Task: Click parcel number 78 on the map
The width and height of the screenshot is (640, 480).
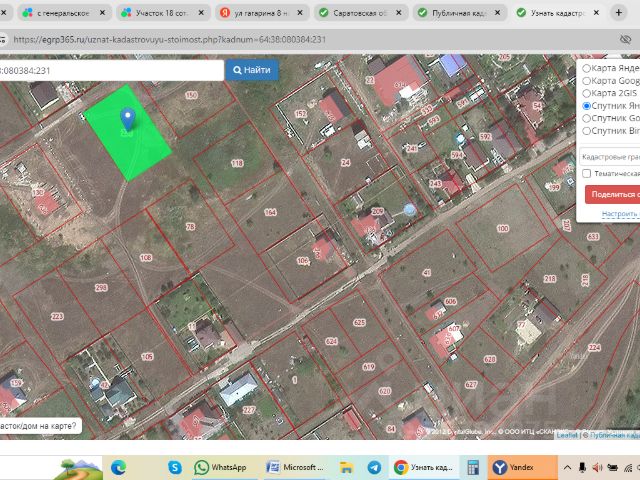Action: pyautogui.click(x=191, y=227)
